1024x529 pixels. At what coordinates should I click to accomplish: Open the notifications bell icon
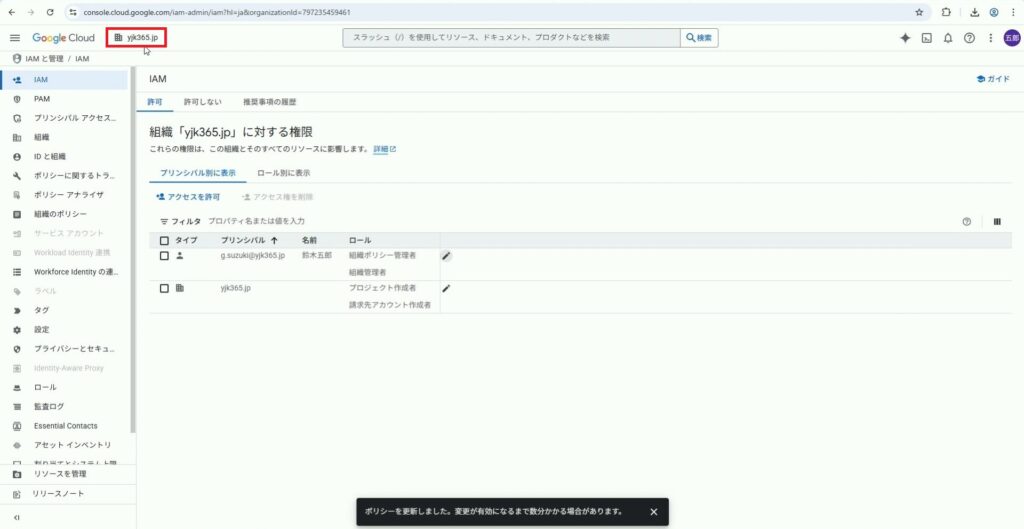pos(948,38)
